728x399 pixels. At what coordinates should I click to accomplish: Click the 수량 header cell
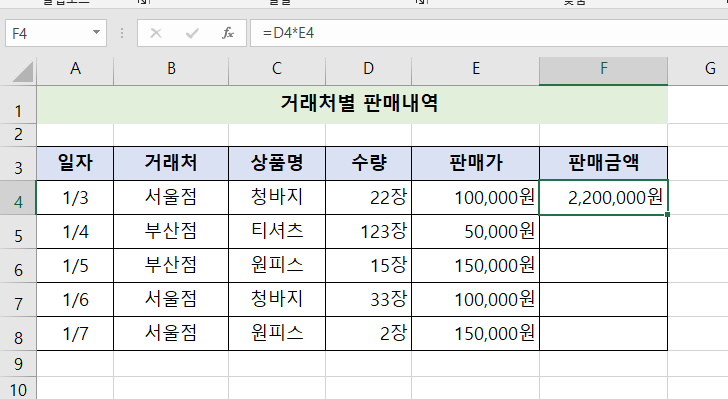point(369,164)
